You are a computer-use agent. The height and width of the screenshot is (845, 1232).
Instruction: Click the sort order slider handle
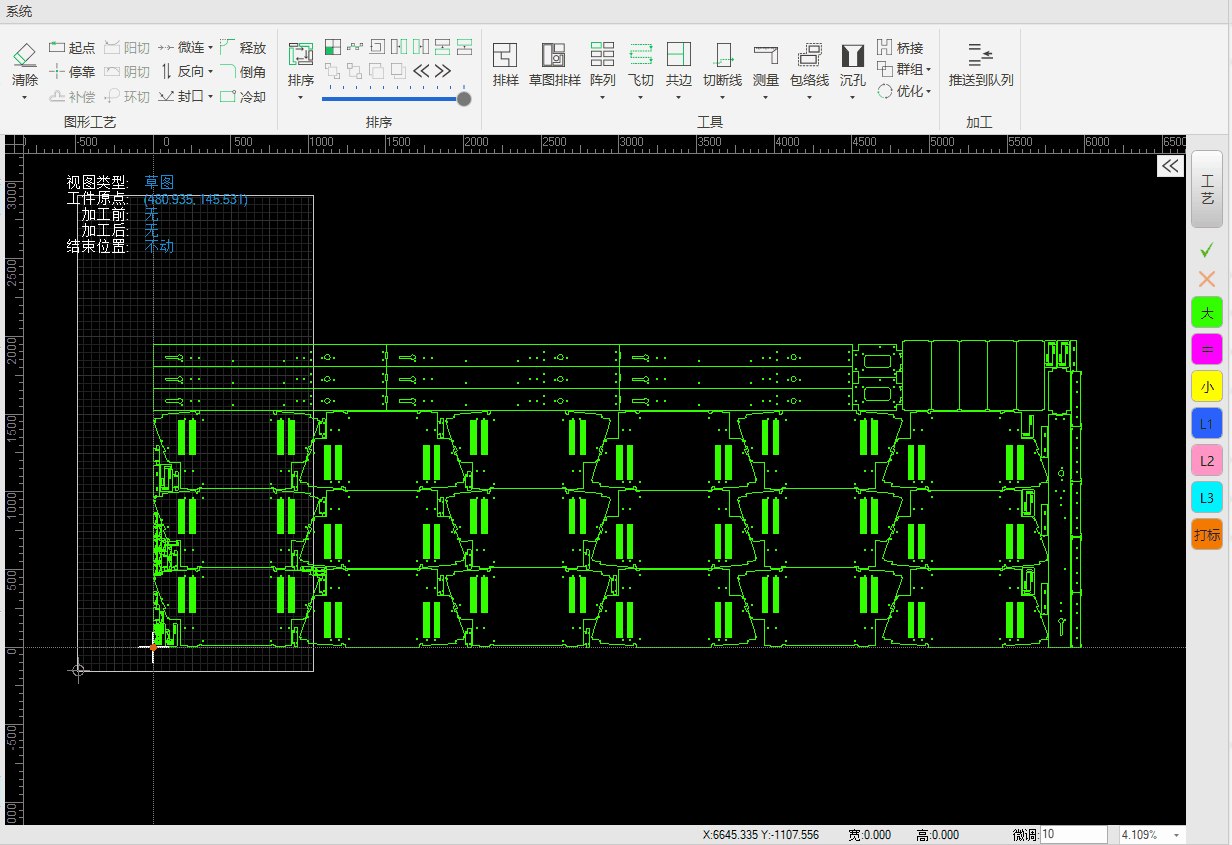(464, 98)
